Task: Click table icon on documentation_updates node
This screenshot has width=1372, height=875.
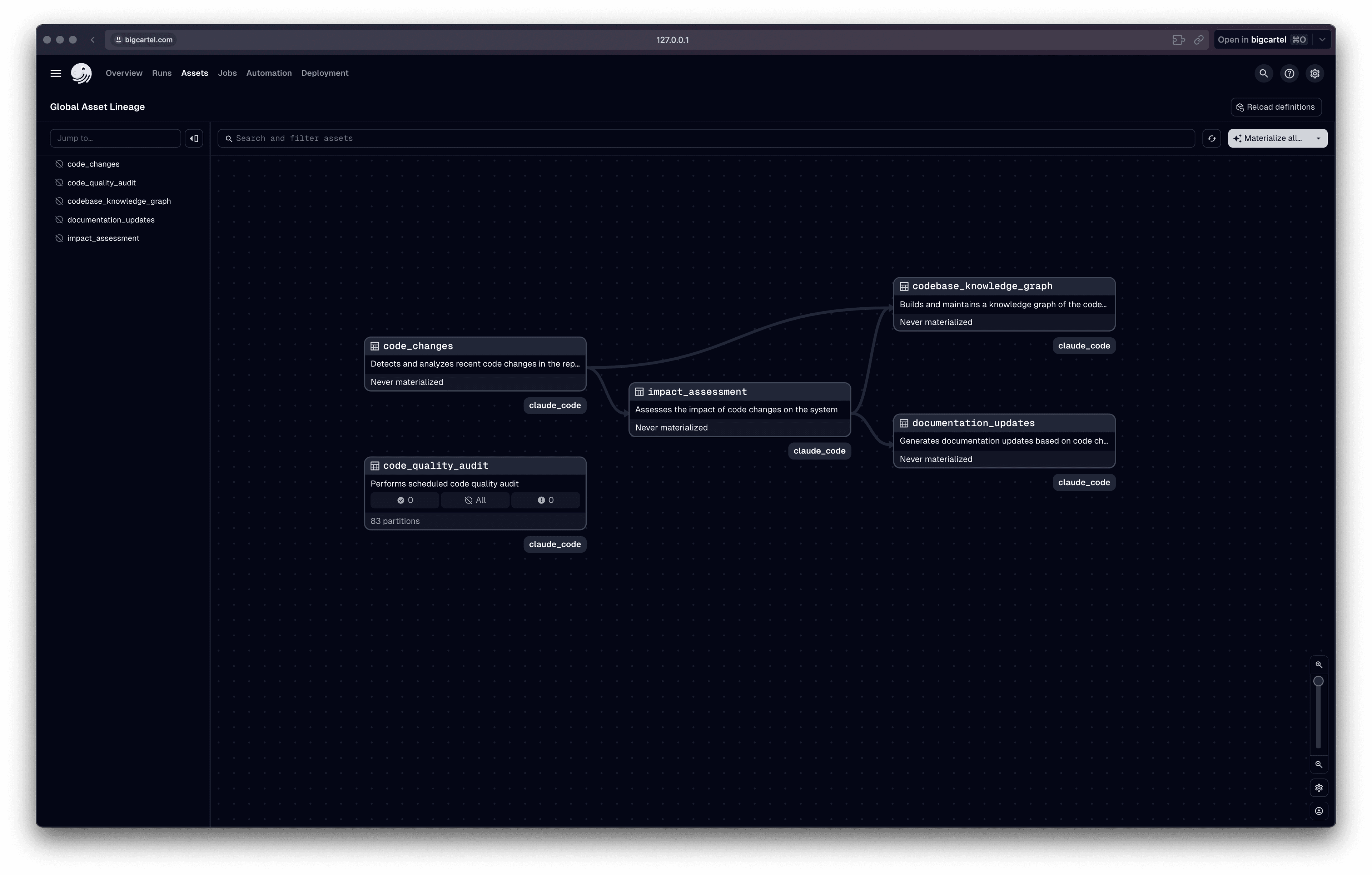Action: [x=904, y=423]
